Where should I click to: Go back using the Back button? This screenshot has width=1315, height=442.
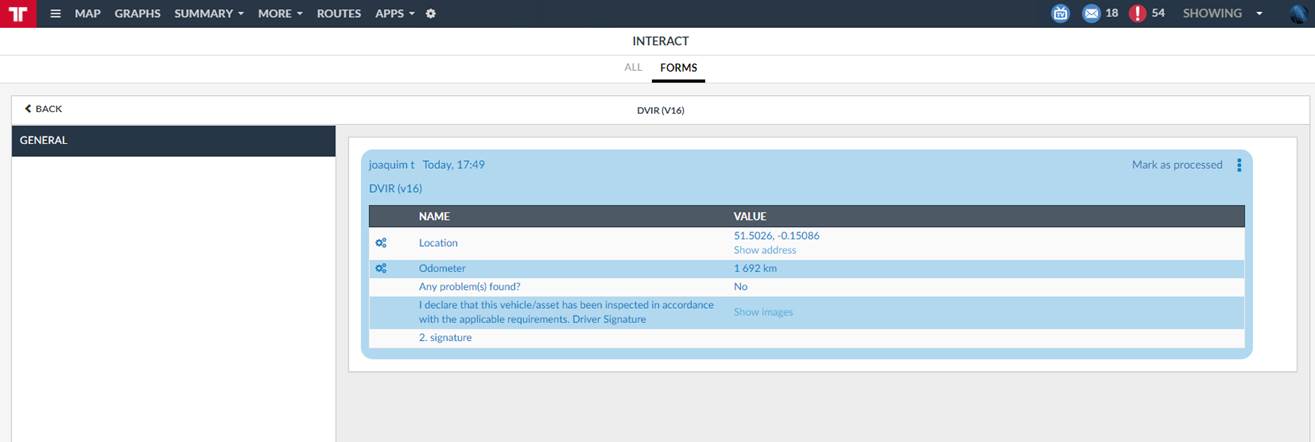coord(43,109)
